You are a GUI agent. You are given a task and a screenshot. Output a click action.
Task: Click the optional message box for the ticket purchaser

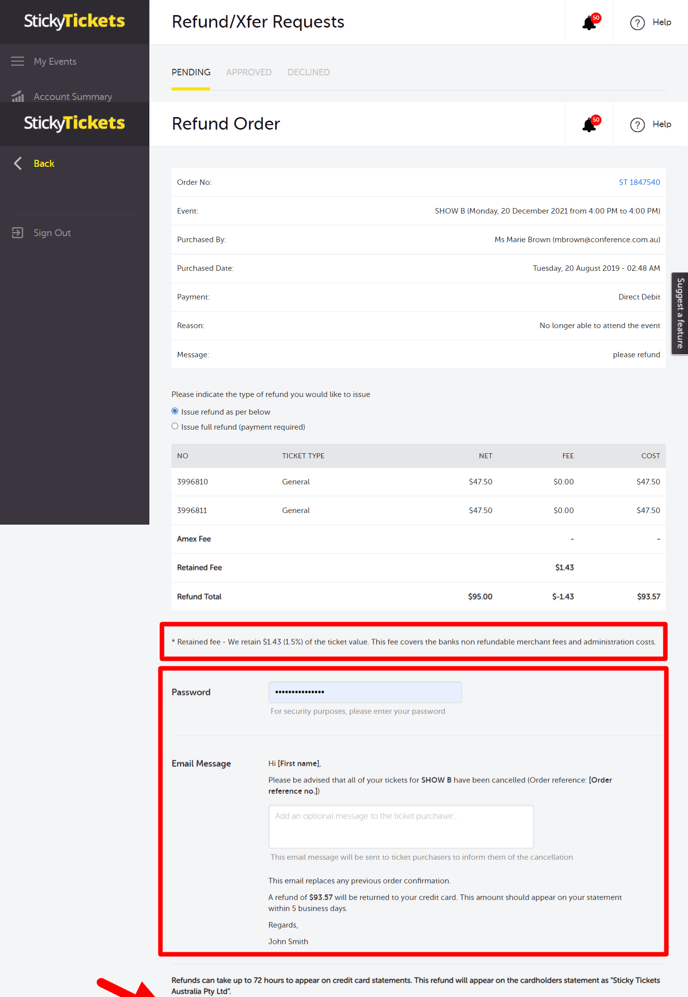point(400,826)
